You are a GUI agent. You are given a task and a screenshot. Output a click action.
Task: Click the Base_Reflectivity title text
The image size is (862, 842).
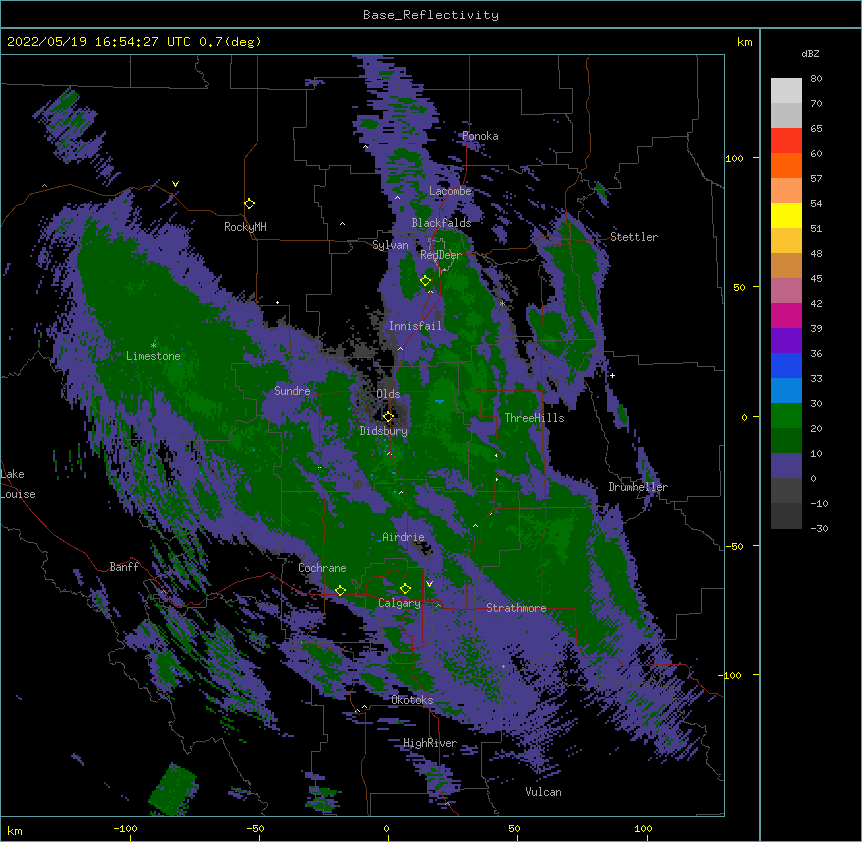coord(431,15)
